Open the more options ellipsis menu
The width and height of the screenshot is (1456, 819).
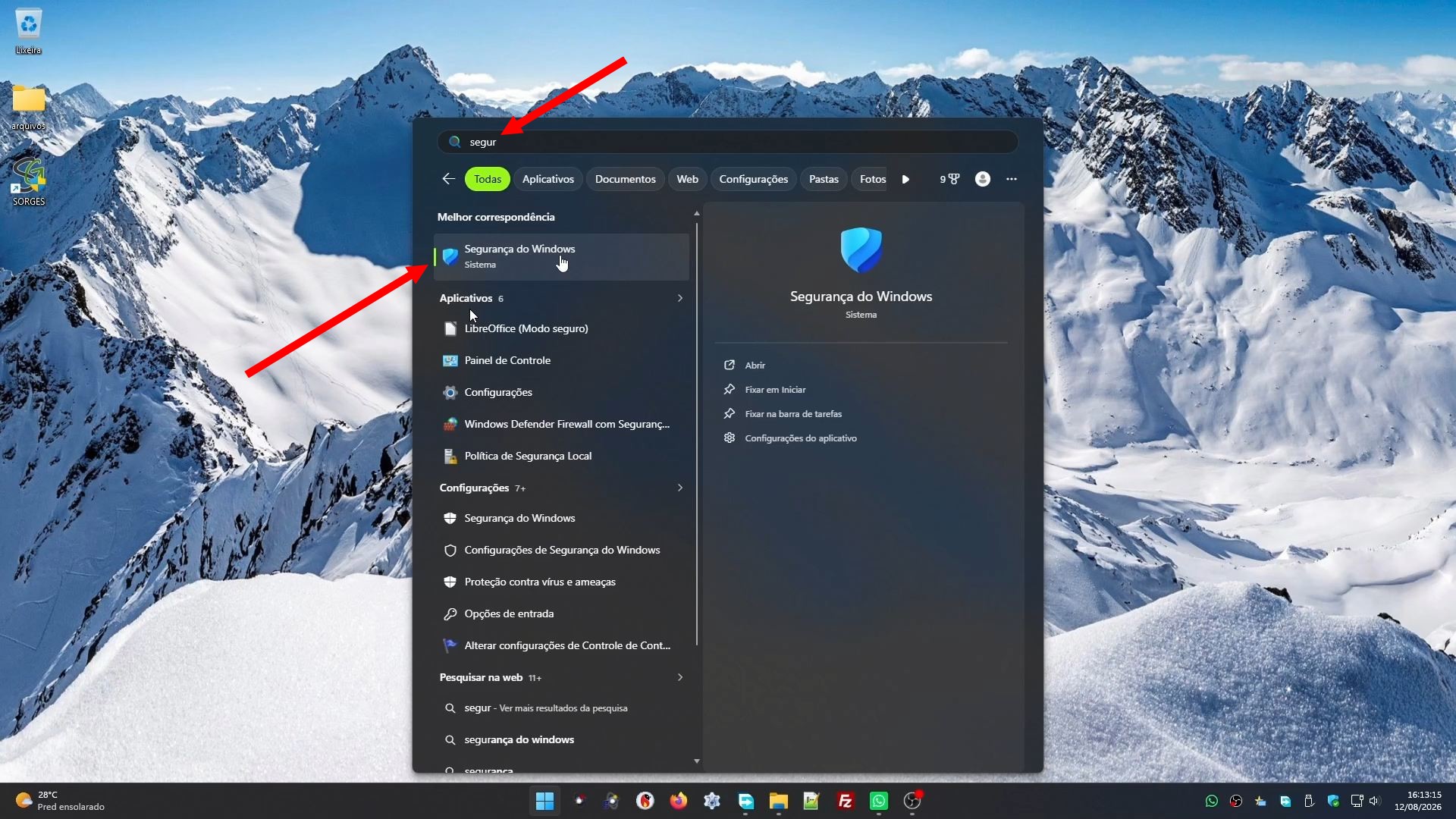tap(1012, 179)
